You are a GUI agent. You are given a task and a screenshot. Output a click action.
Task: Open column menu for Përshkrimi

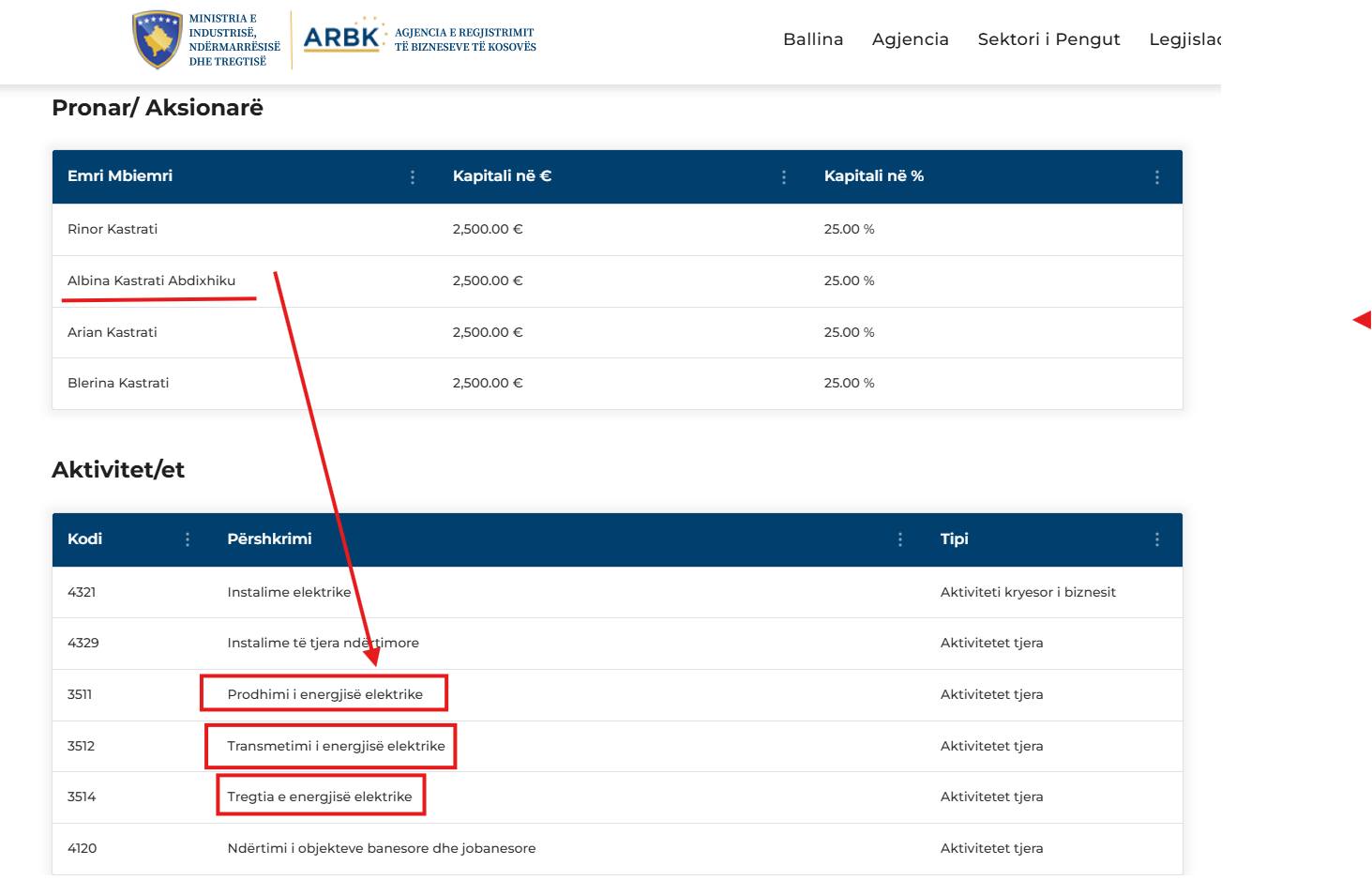[x=900, y=539]
